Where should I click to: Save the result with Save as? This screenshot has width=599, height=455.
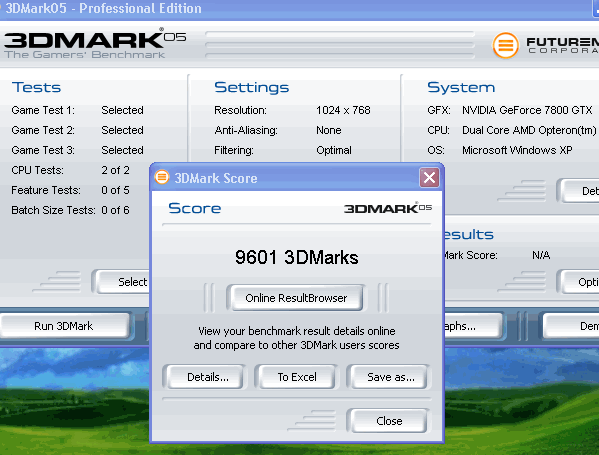point(389,377)
